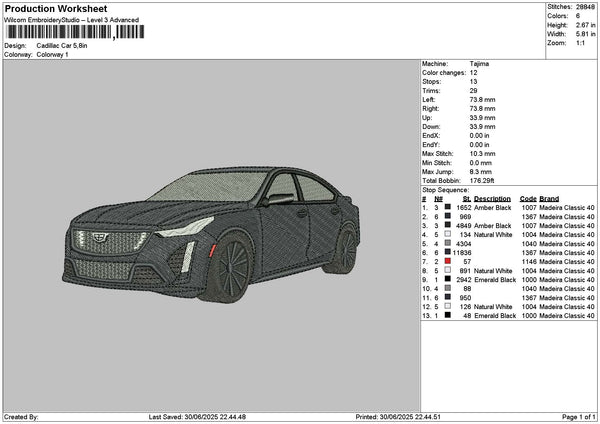Click the Brand column header

click(549, 198)
